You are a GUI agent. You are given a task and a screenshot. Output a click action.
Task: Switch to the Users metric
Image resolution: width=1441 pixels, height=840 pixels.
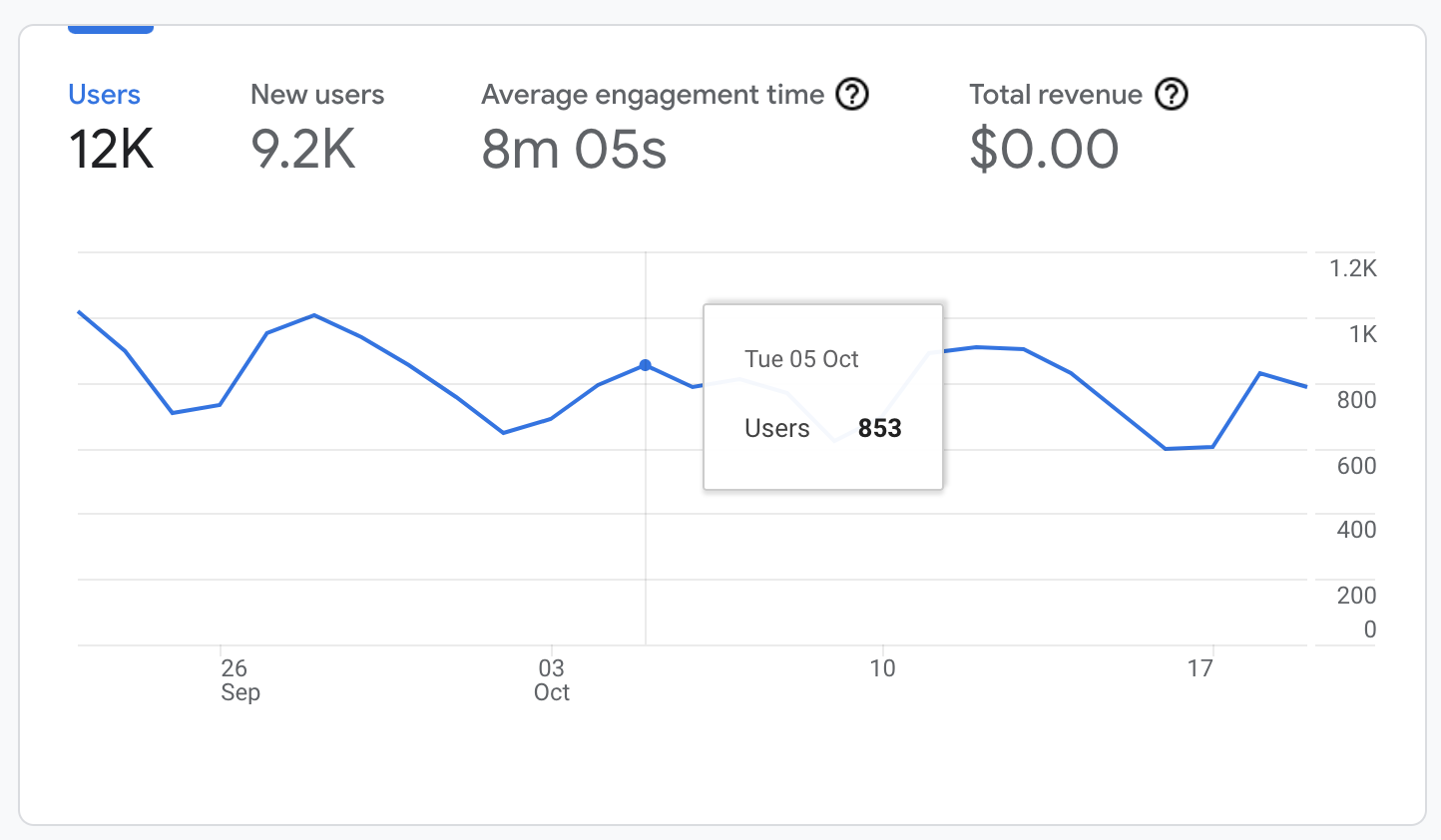pos(104,94)
